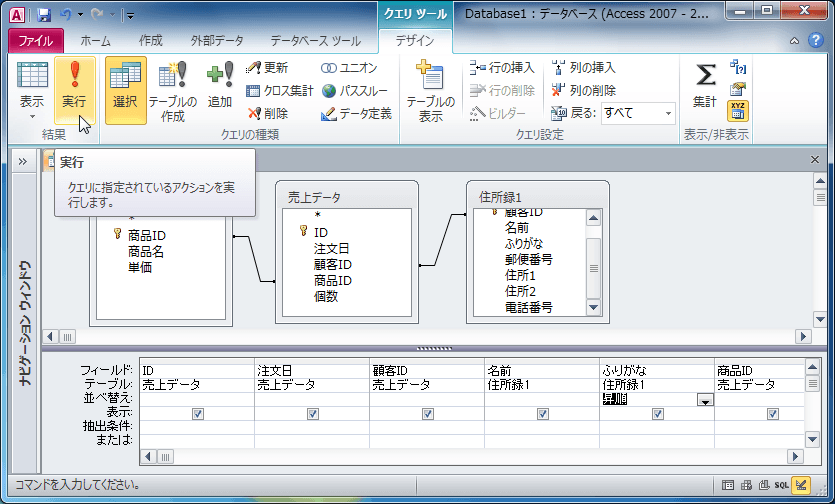Select the デザイン ribbon tab
Viewport: 835px width, 504px height.
tap(415, 40)
